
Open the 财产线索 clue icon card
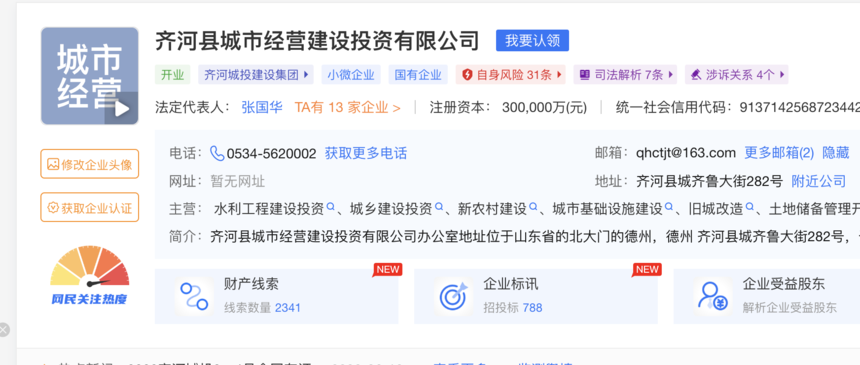(194, 296)
